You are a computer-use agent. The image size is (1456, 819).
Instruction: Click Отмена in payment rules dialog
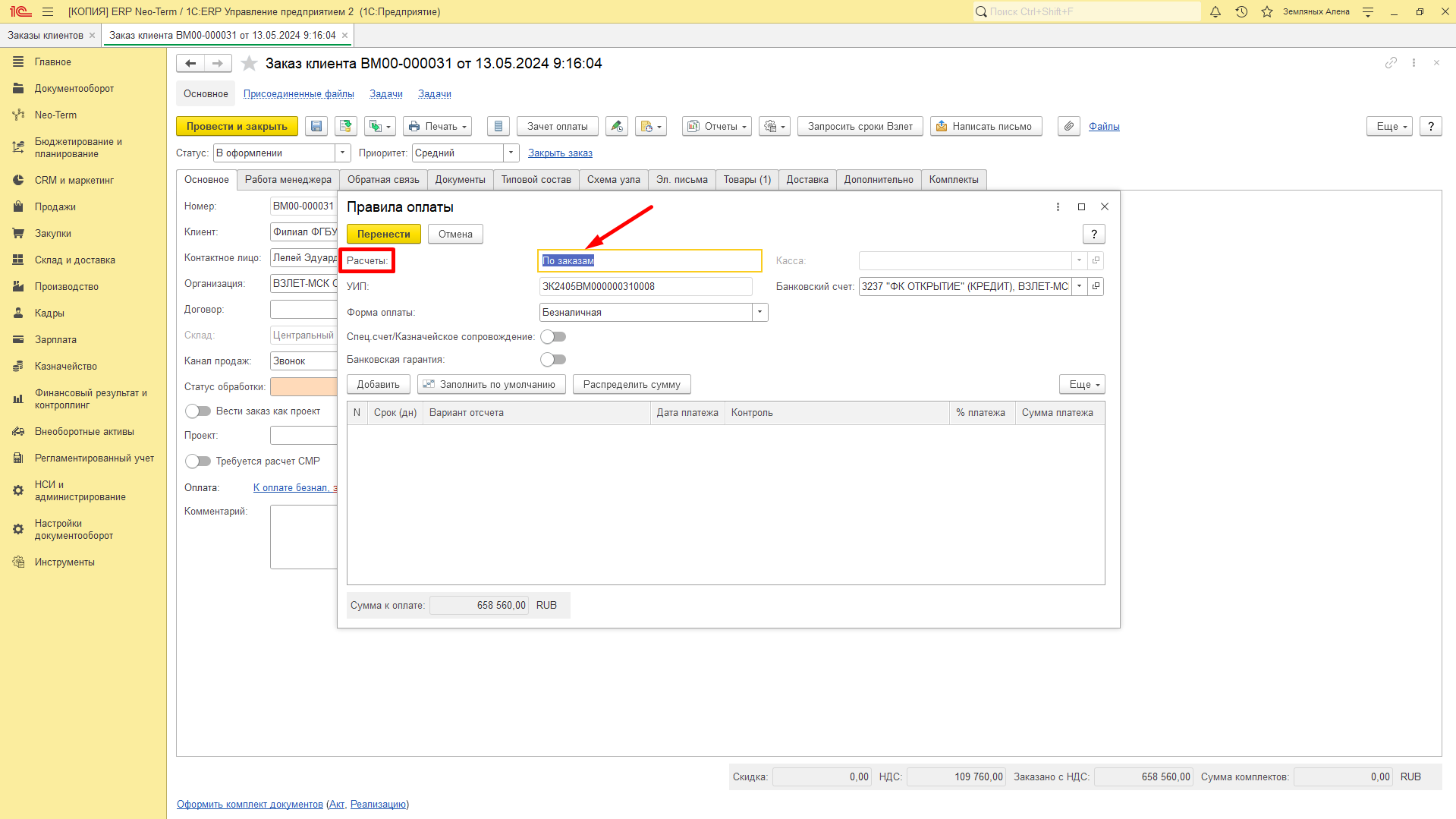coord(455,234)
